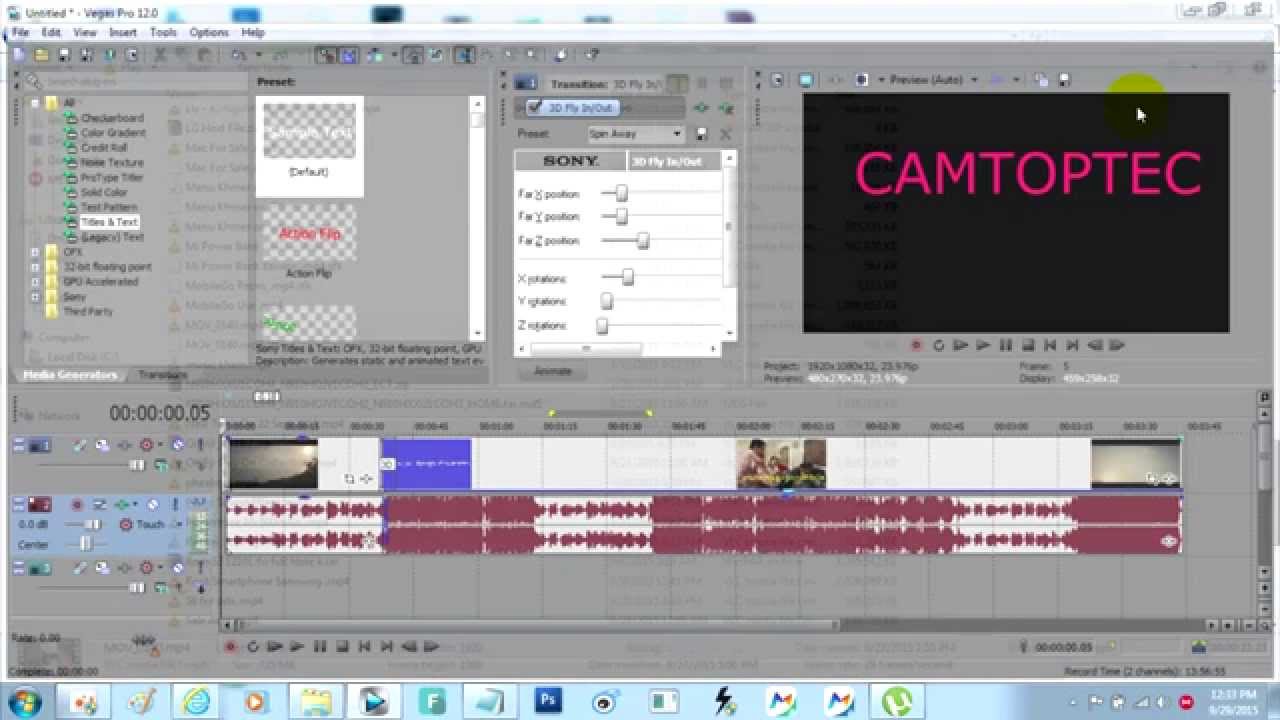The width and height of the screenshot is (1280, 720).
Task: Save the transition preset
Action: pyautogui.click(x=702, y=133)
